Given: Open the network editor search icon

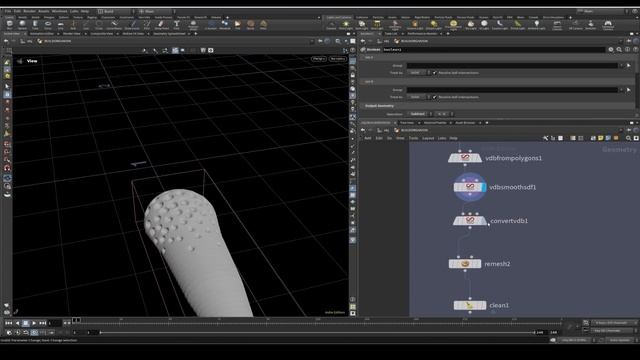Looking at the screenshot, I should [629, 138].
